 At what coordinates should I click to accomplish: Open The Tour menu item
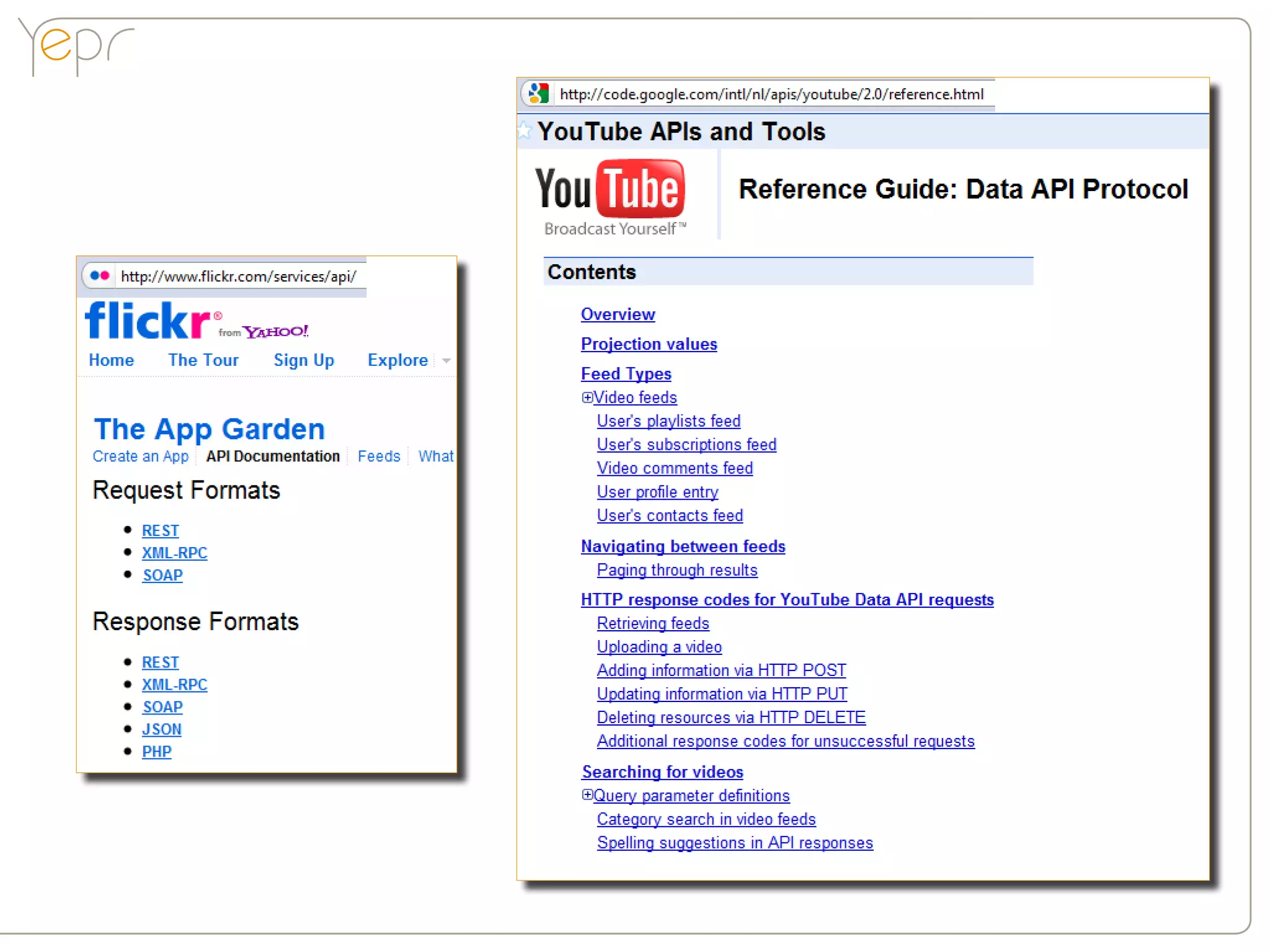[x=203, y=360]
